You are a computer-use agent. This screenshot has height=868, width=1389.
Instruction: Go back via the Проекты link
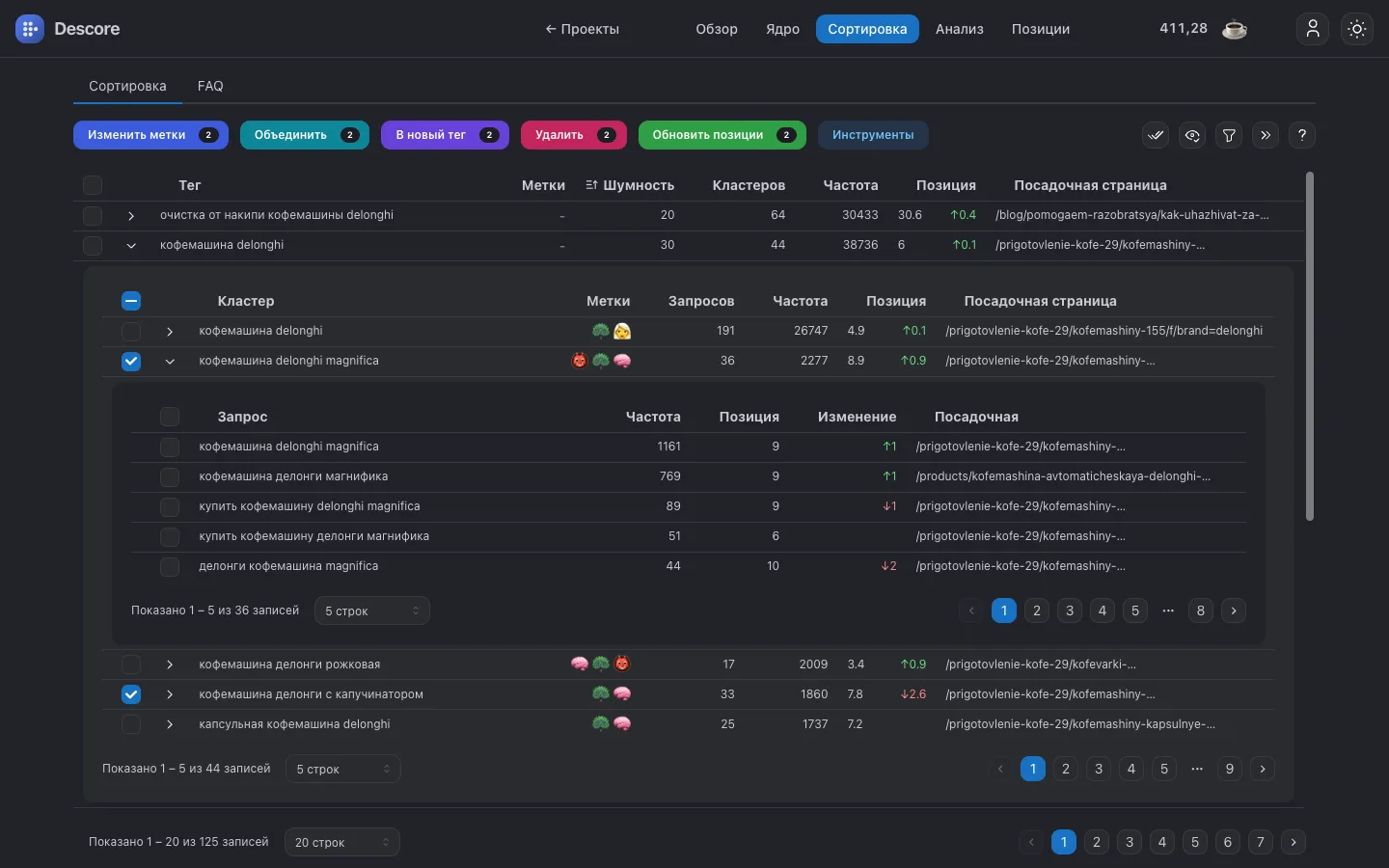pyautogui.click(x=582, y=29)
